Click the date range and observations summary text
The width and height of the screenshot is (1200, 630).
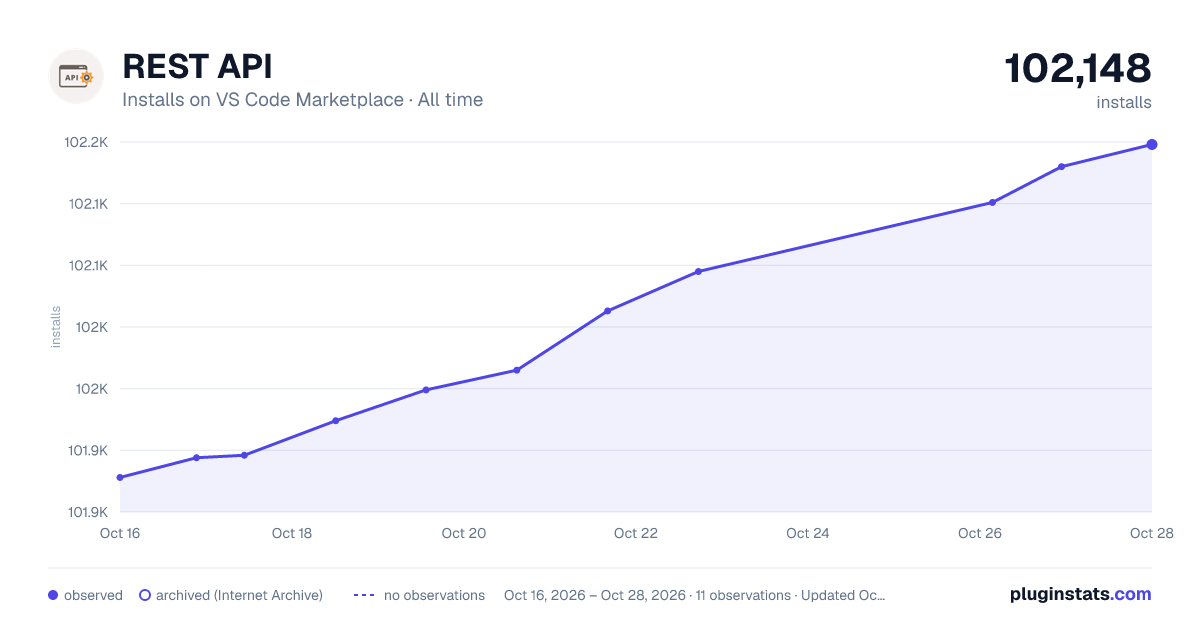[695, 595]
